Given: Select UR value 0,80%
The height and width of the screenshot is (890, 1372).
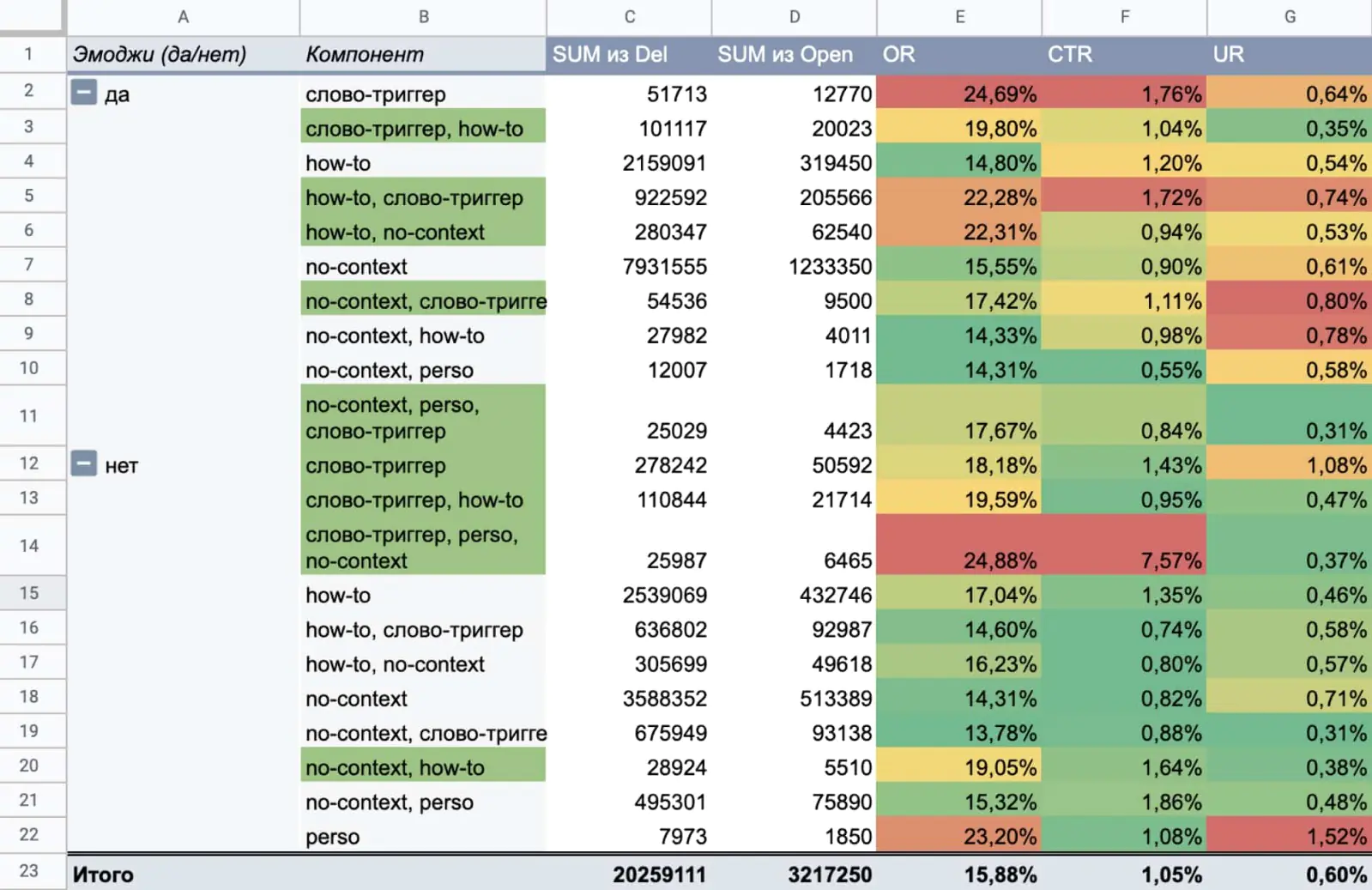Looking at the screenshot, I should (1290, 300).
